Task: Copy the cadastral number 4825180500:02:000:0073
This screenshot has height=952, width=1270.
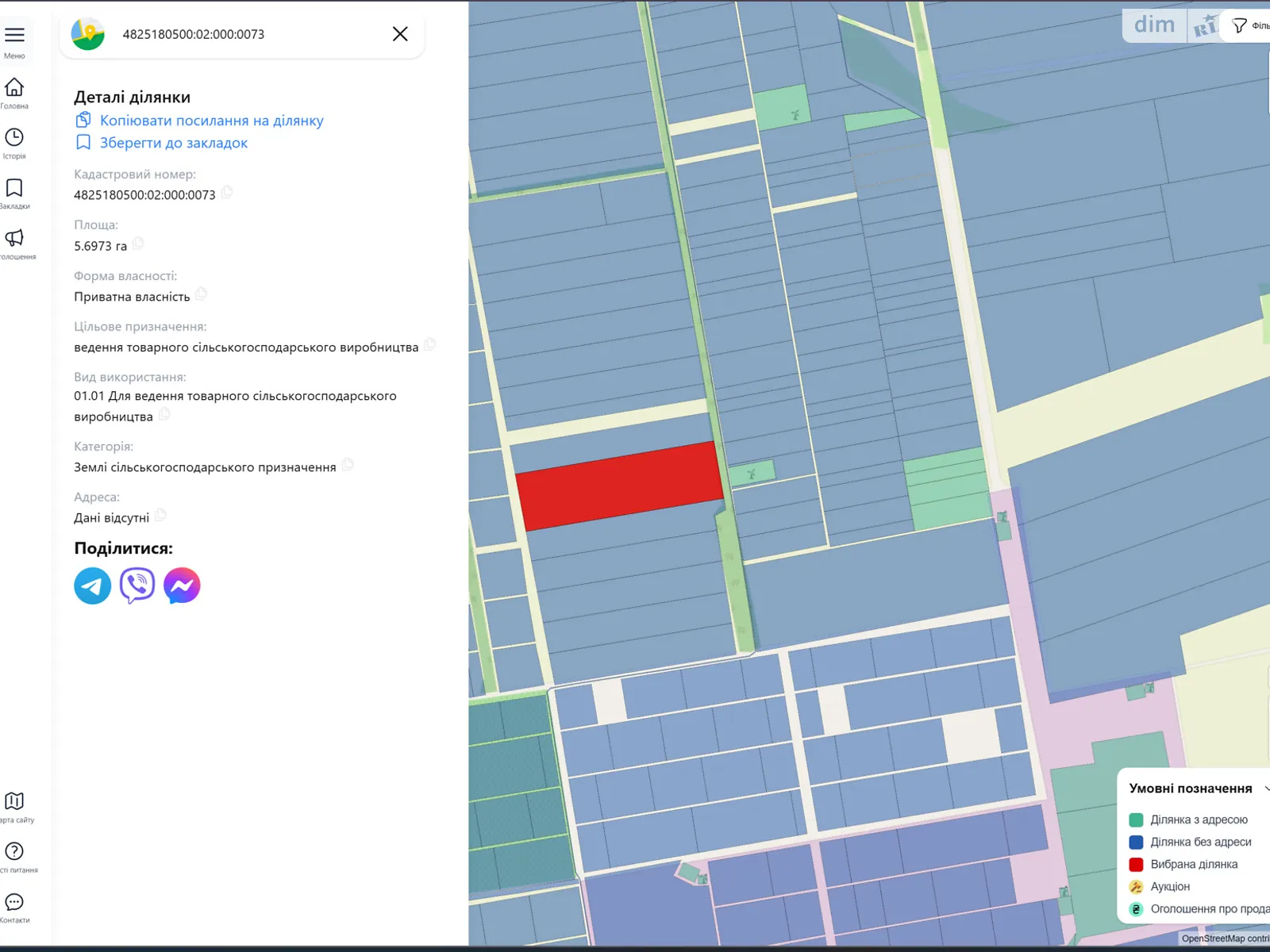Action: point(226,192)
